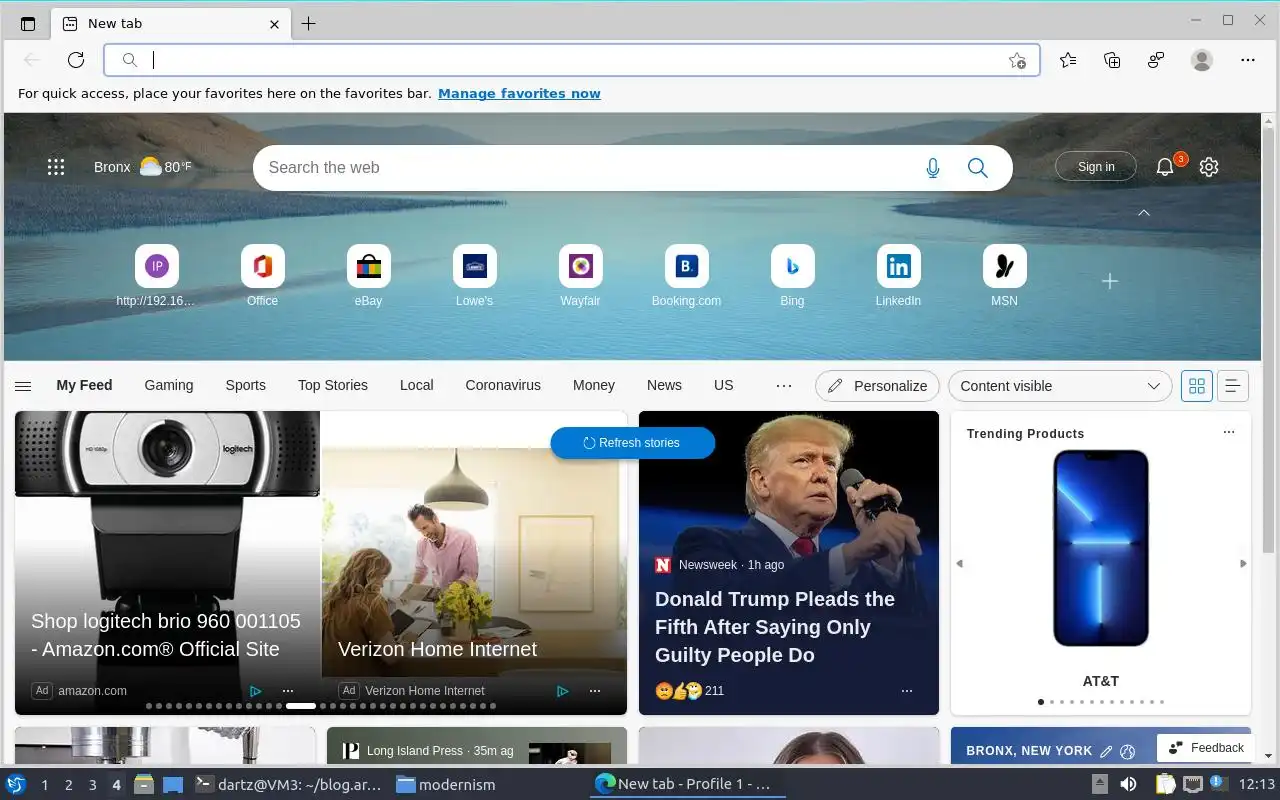
Task: Open a new tab with plus button
Action: [309, 24]
